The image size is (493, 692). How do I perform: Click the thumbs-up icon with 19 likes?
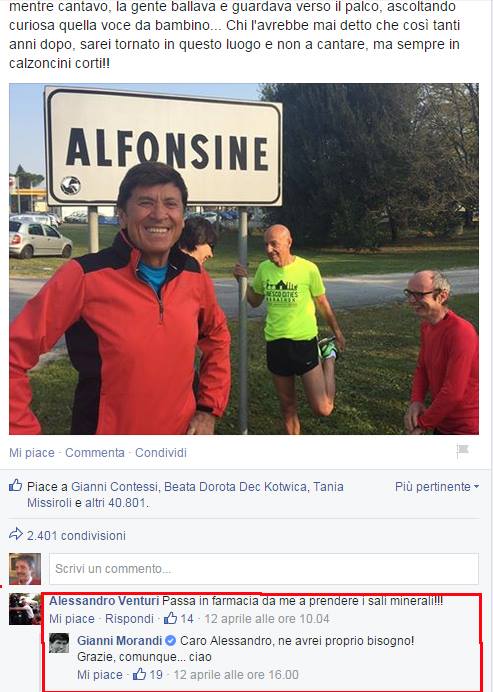point(139,674)
